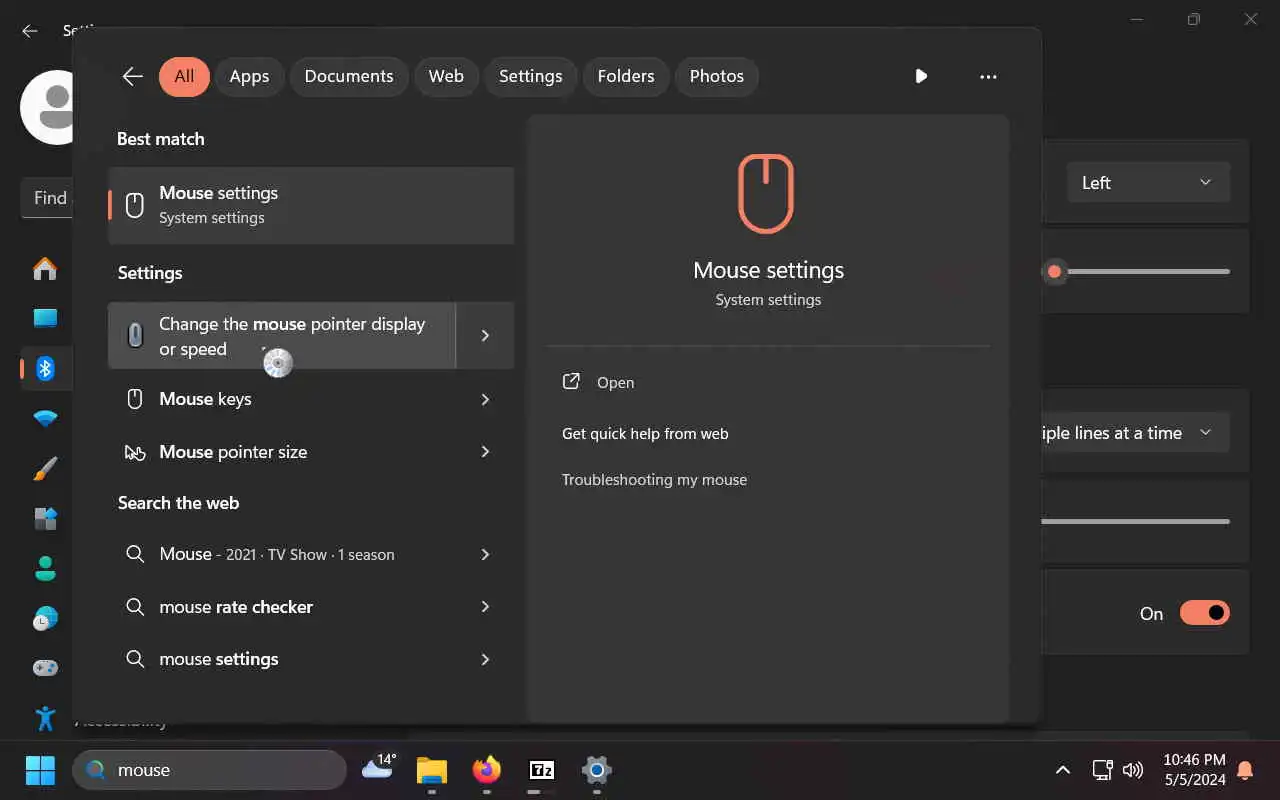Switch to the Apps filter tab
This screenshot has width=1280, height=800.
pos(249,76)
